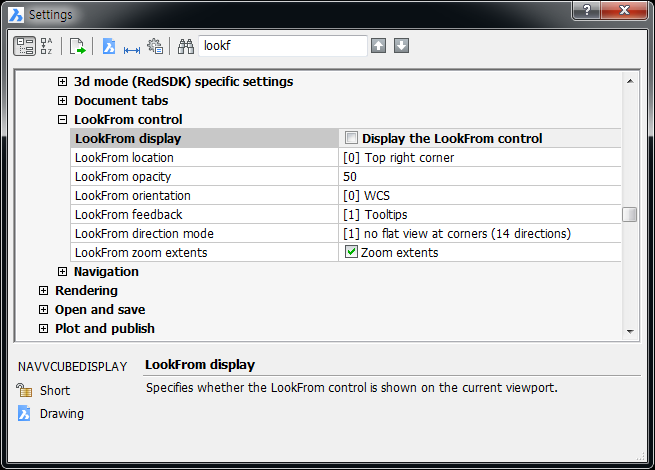Click the BricsCAD logo in title bar

point(16,14)
